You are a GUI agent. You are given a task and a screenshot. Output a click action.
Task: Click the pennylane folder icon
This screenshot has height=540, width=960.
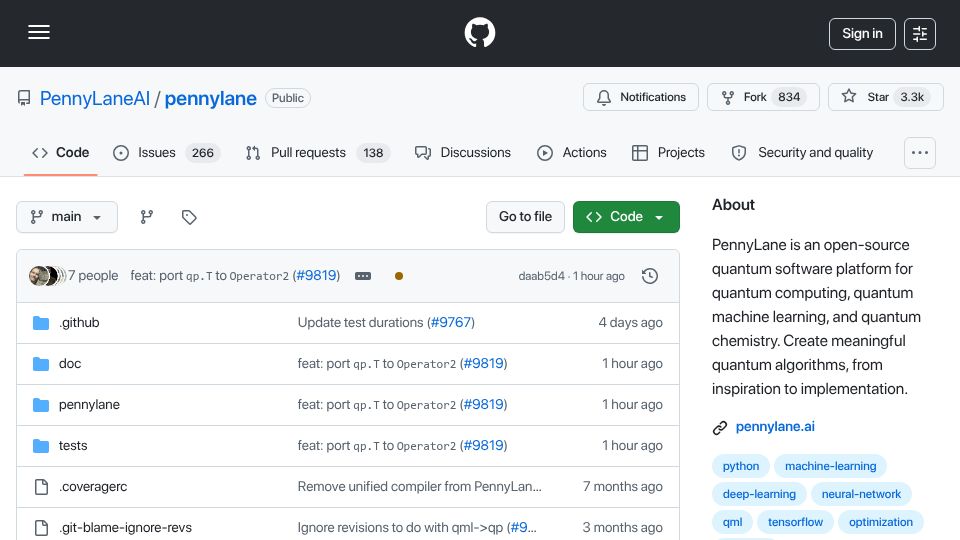pos(41,405)
